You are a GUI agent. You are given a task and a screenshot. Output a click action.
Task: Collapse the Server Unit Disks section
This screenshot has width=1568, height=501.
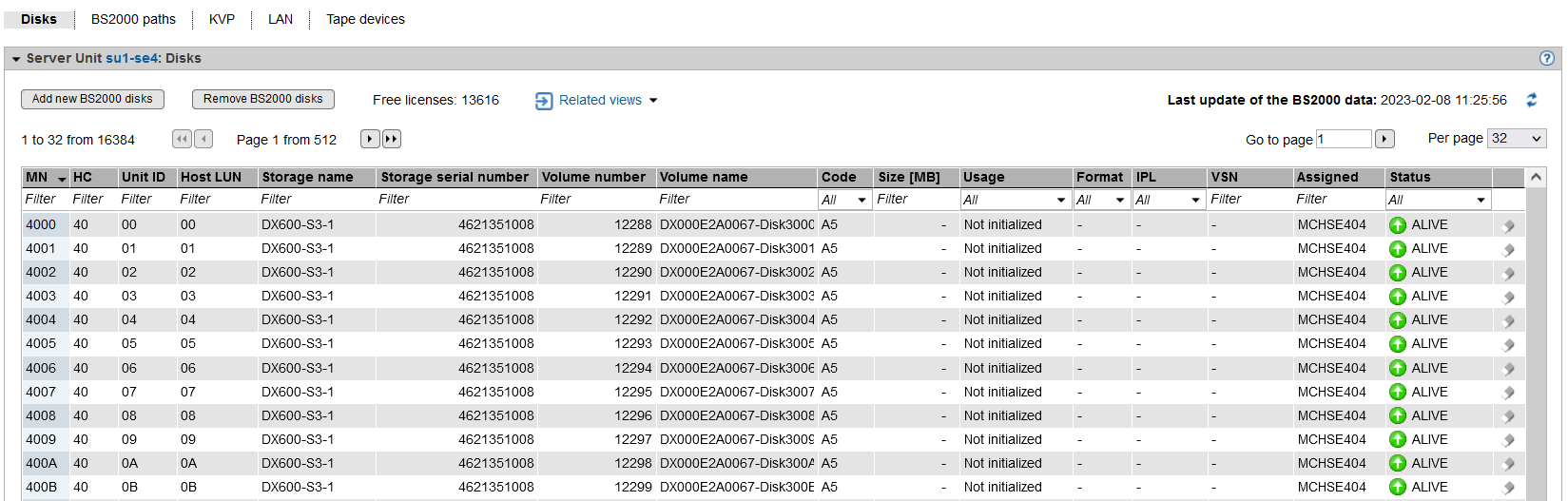point(16,59)
